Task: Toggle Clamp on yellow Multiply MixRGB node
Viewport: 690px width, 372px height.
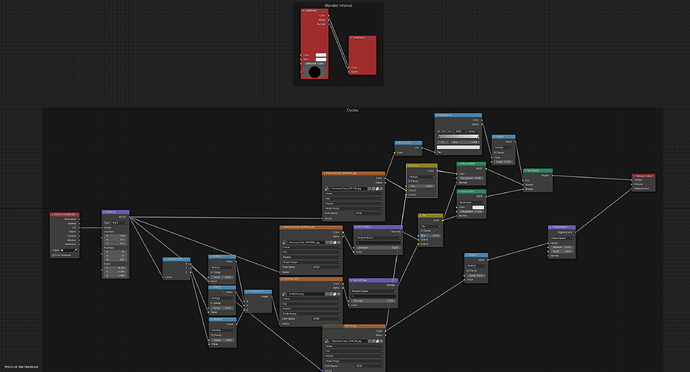Action: tap(410, 181)
